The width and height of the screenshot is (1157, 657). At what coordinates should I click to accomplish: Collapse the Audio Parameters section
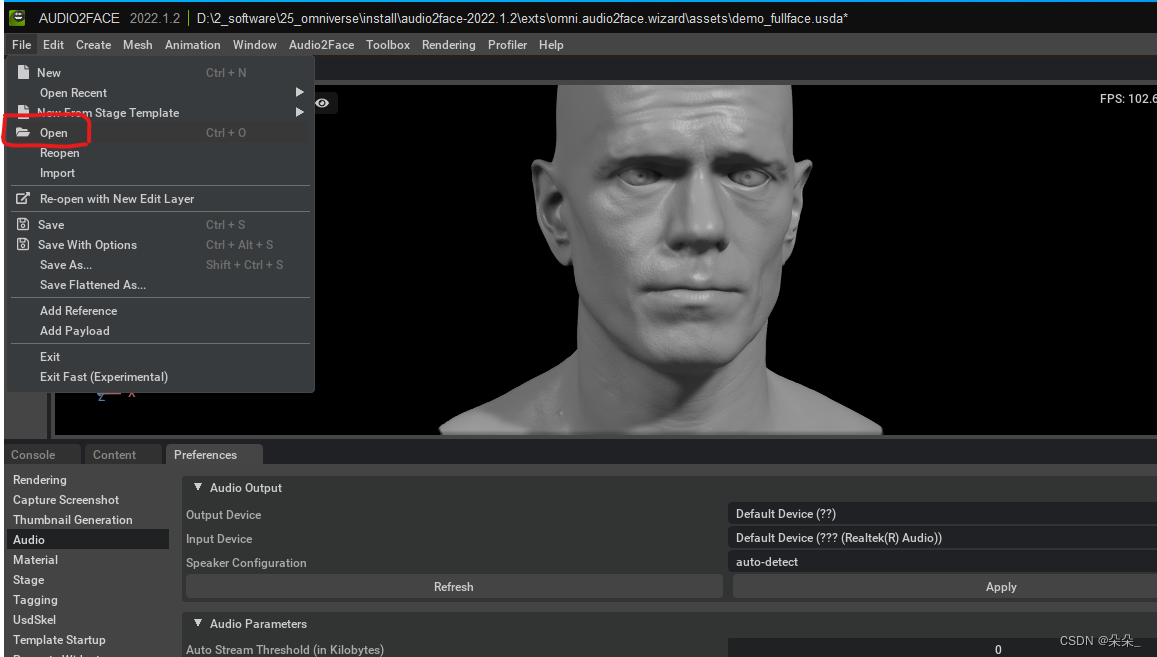click(198, 623)
